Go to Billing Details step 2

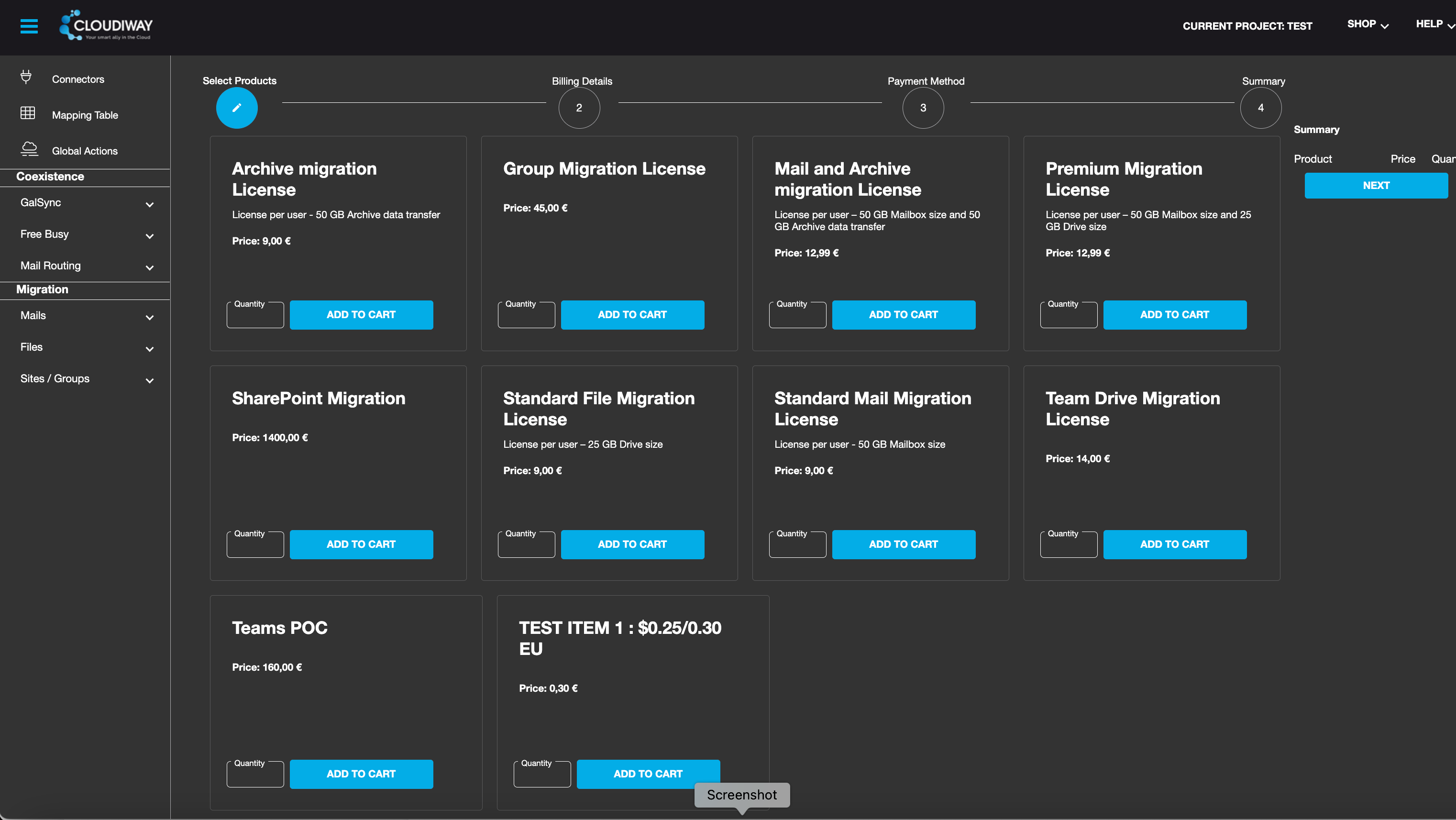click(579, 108)
